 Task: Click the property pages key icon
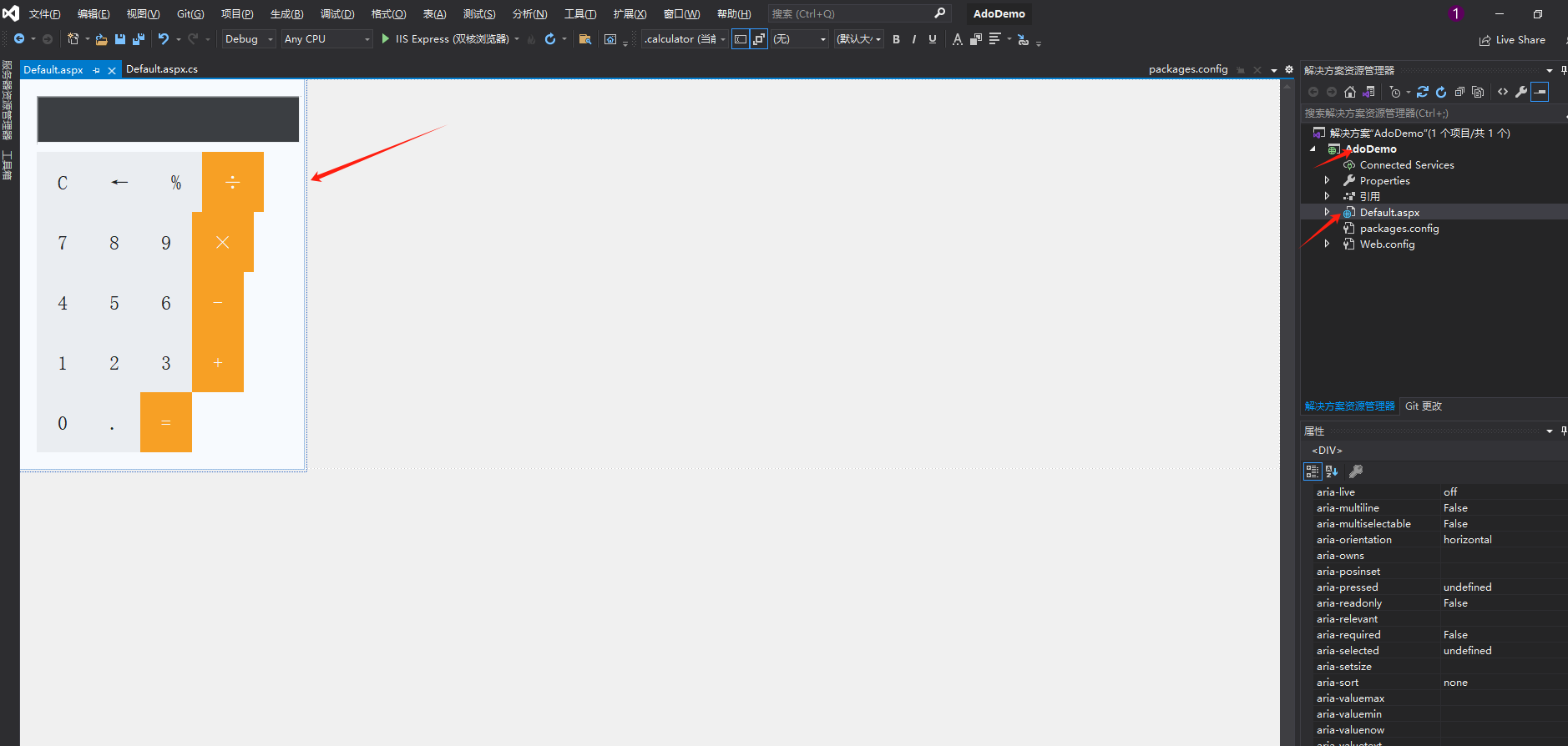(1356, 471)
